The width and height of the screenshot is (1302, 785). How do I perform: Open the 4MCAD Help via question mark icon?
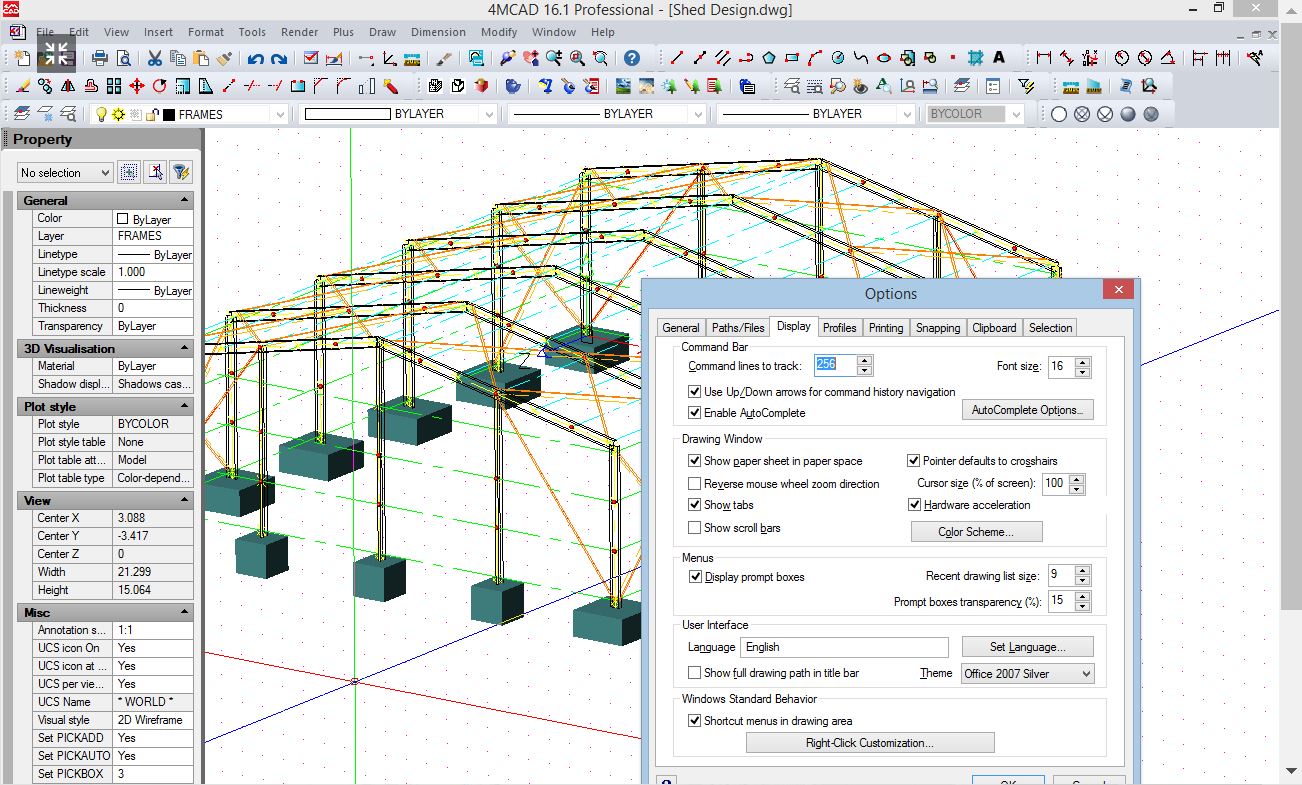(x=633, y=60)
